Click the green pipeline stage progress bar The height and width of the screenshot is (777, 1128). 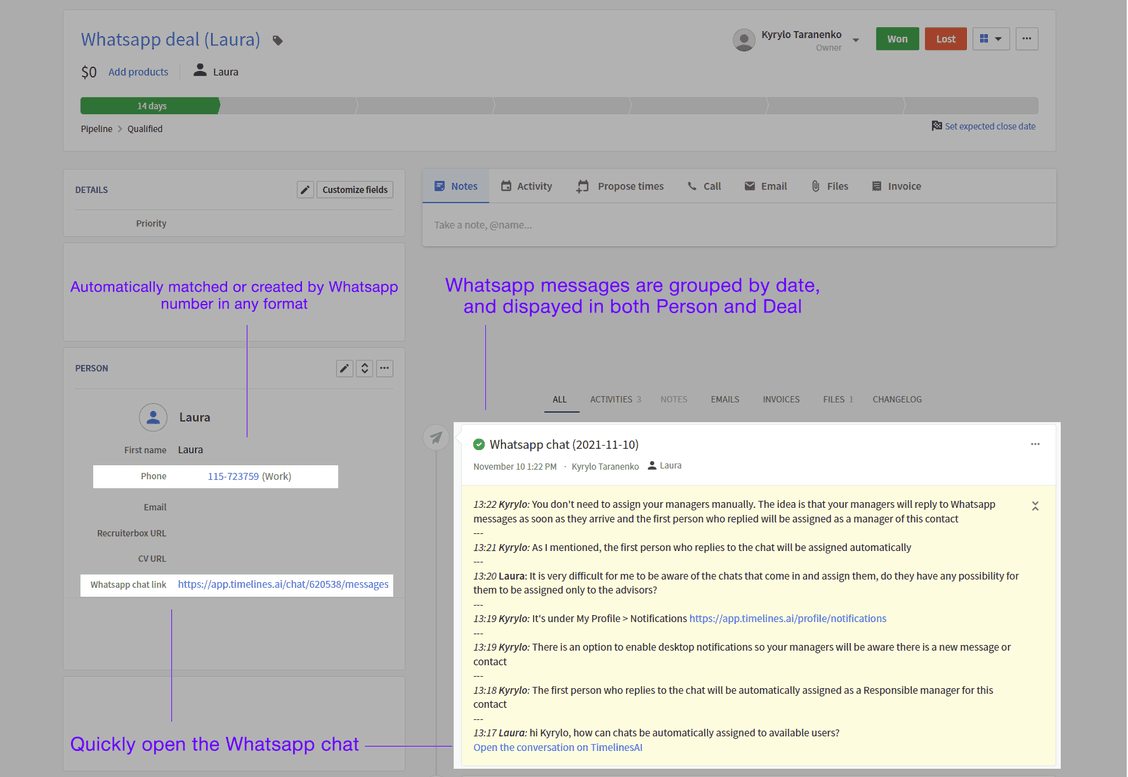[151, 106]
